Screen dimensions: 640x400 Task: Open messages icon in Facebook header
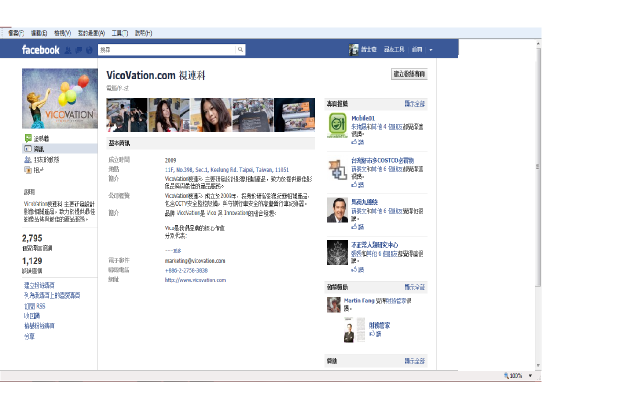[x=79, y=50]
